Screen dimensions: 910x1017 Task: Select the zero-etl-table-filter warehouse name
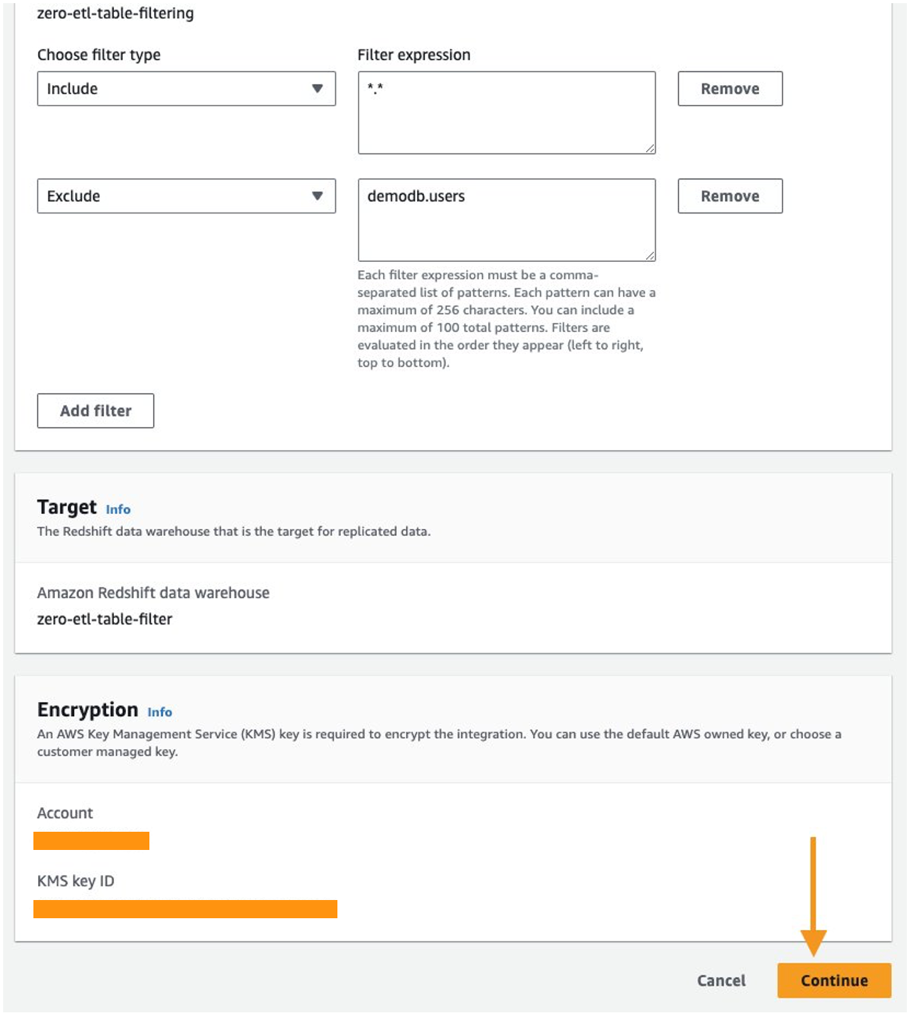105,619
